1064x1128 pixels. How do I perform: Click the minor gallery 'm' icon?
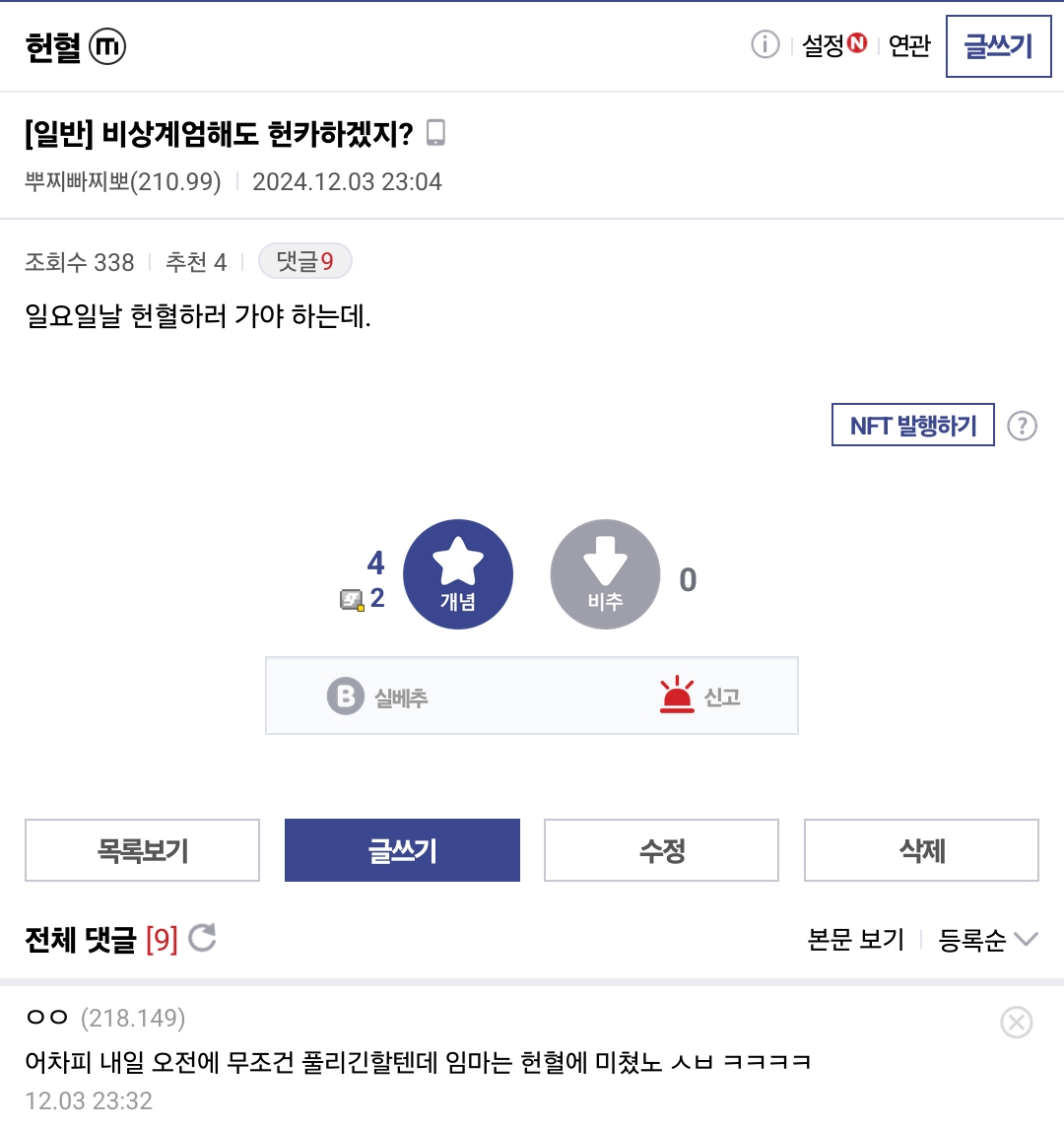coord(107,46)
